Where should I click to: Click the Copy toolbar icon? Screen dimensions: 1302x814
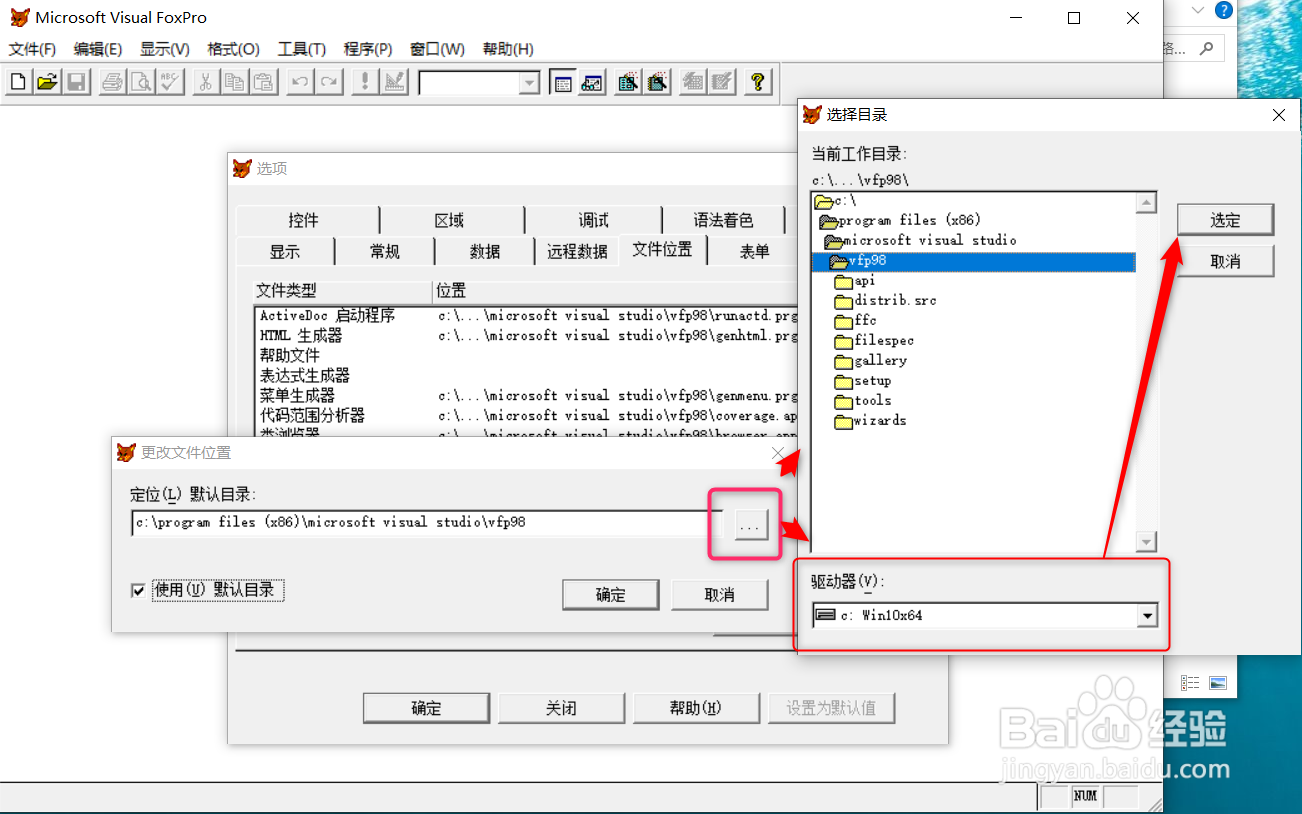pos(234,82)
